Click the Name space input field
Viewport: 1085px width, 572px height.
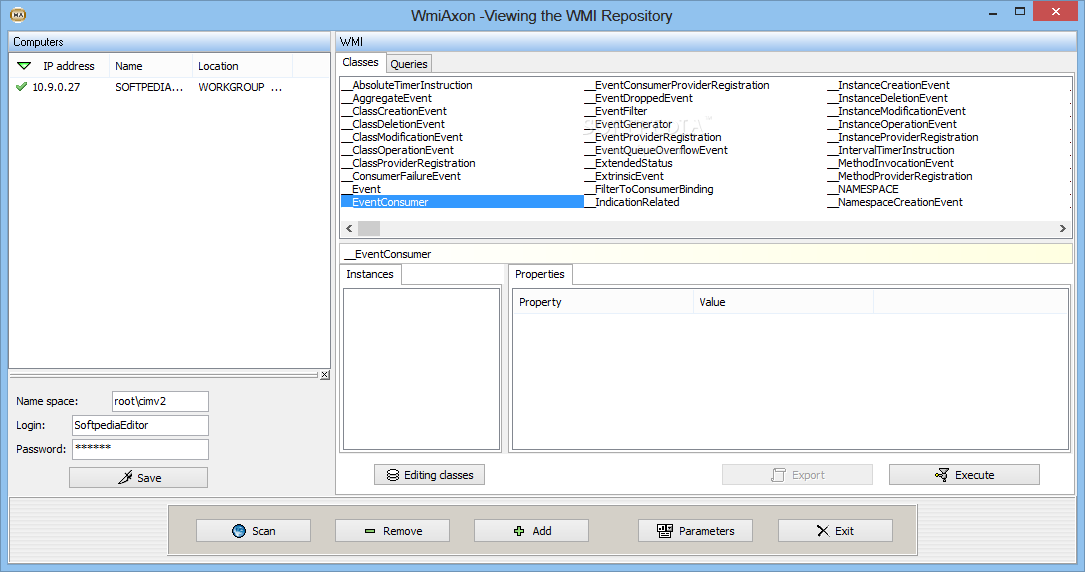click(160, 401)
